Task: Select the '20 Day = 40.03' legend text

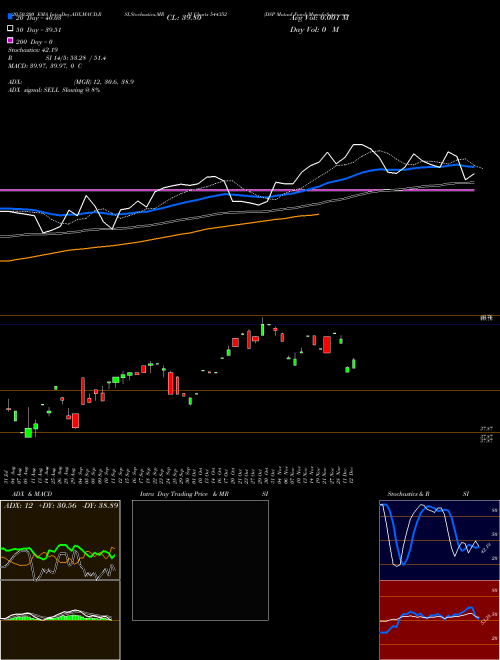Action: [39, 18]
